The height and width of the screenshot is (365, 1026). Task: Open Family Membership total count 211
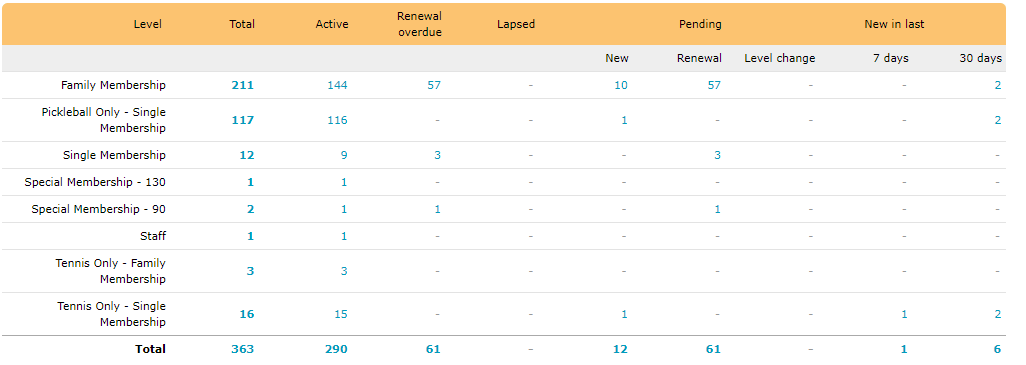coord(242,85)
